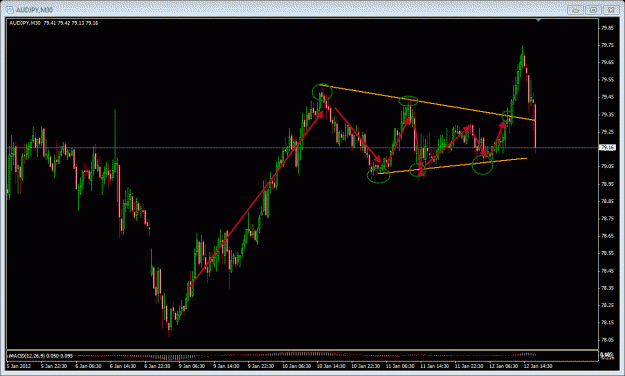Maximize the AUDJPY,M30 chart window
The width and height of the screenshot is (625, 376).
(x=594, y=10)
